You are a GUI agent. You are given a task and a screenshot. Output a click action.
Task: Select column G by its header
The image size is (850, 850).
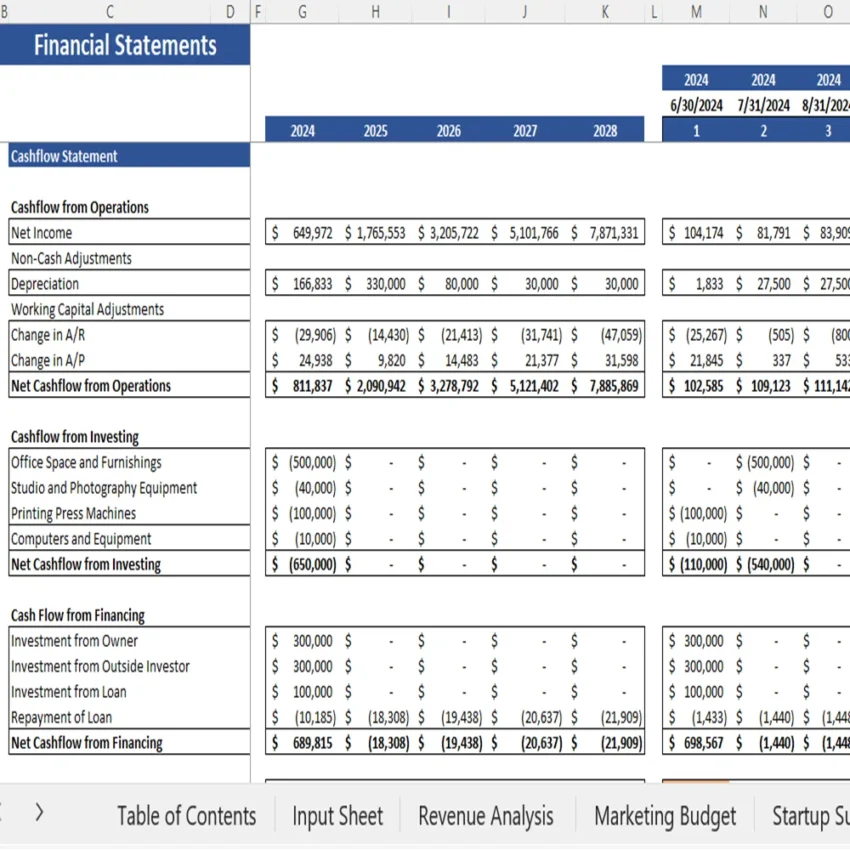301,12
